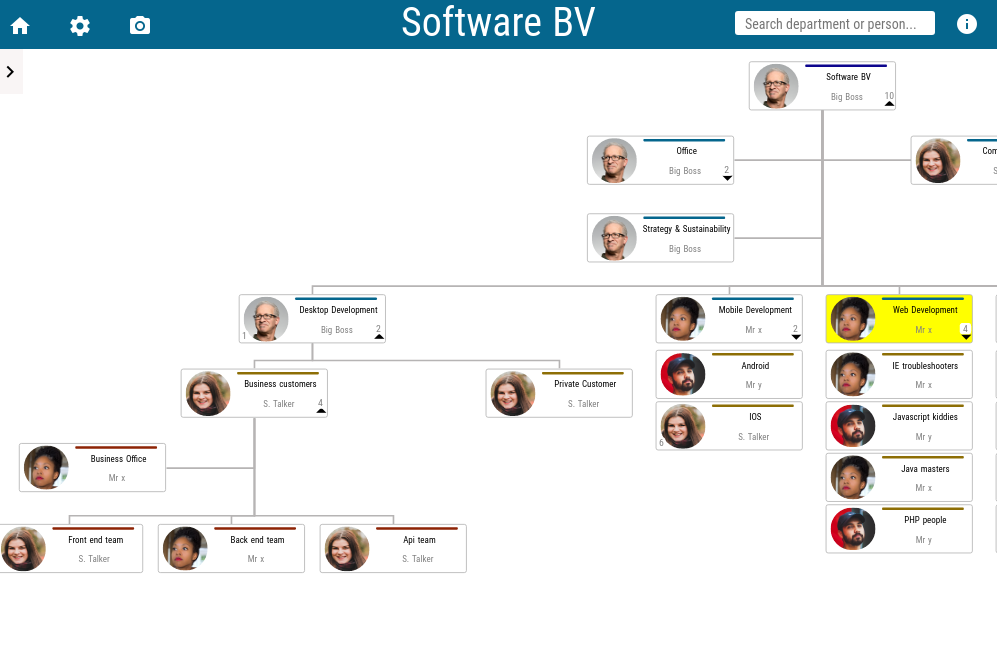Click the Javascript kiddies avatar

click(853, 426)
